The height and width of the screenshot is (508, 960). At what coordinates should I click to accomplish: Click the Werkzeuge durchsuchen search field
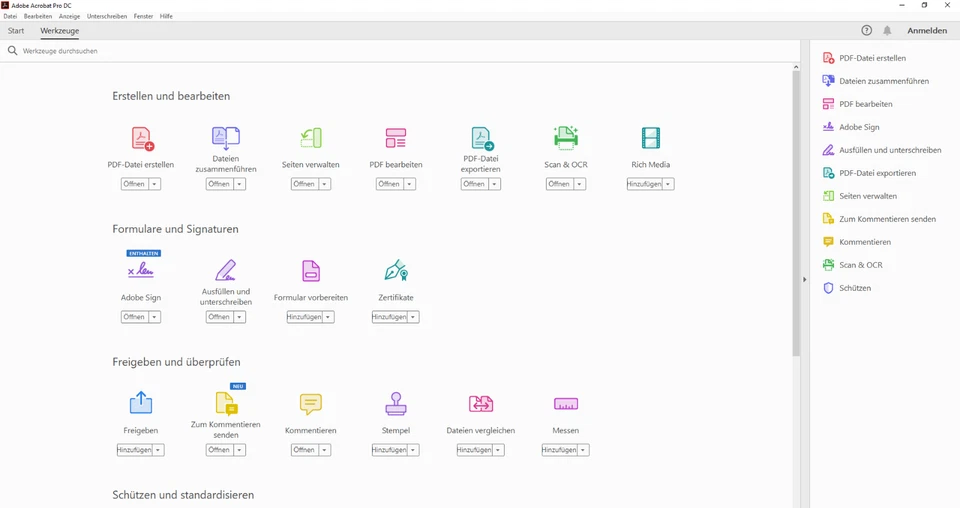pyautogui.click(x=401, y=51)
